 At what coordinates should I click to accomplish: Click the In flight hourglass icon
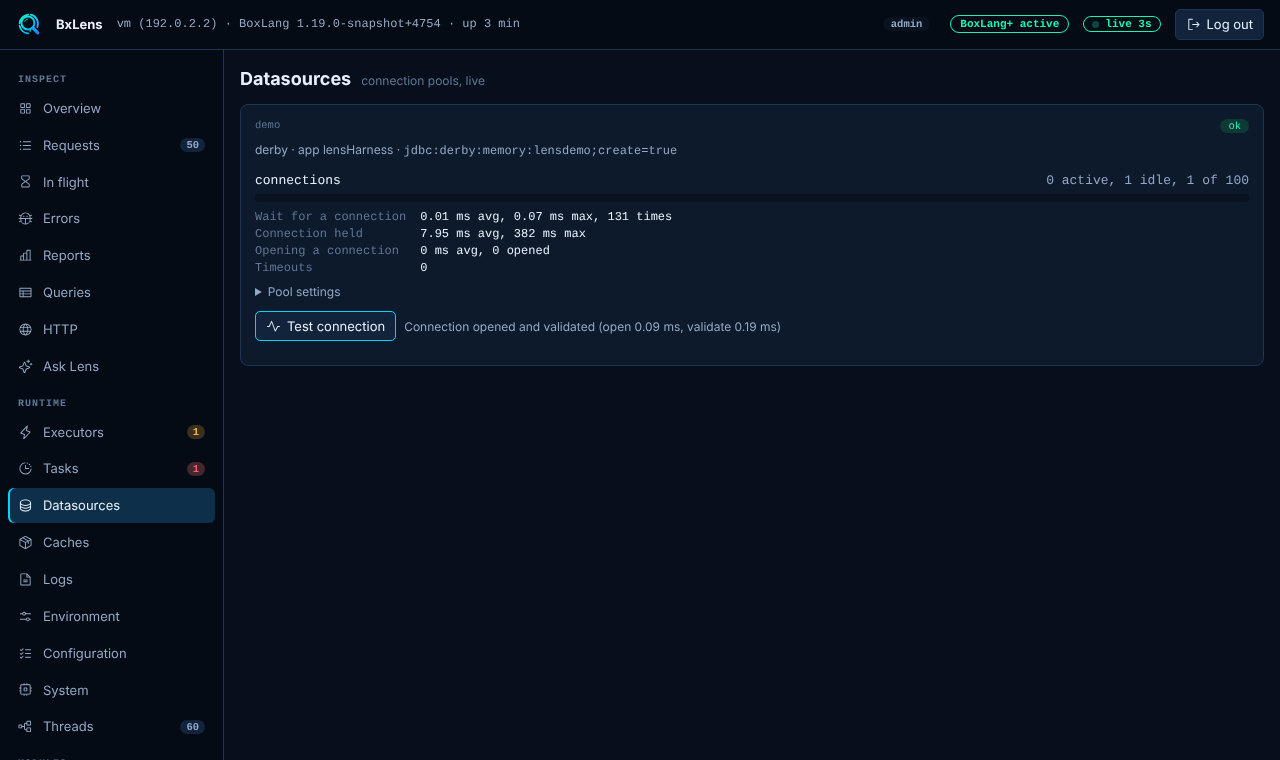(25, 182)
